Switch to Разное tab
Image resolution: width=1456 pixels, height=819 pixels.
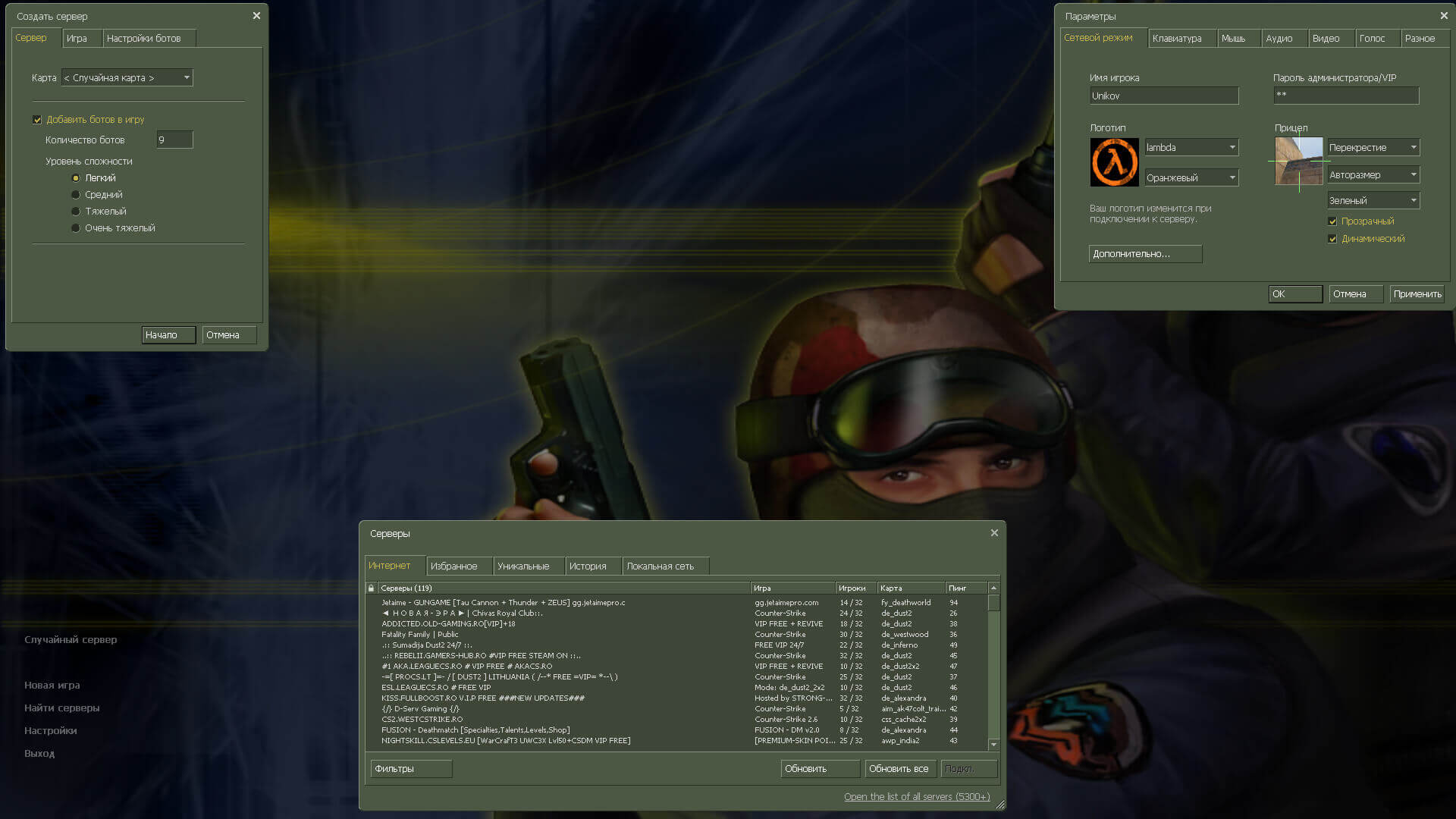tap(1425, 38)
